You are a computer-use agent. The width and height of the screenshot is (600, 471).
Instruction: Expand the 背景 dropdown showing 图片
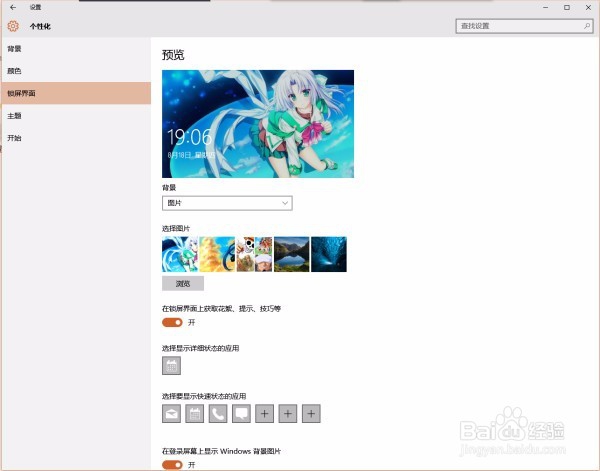[x=227, y=203]
